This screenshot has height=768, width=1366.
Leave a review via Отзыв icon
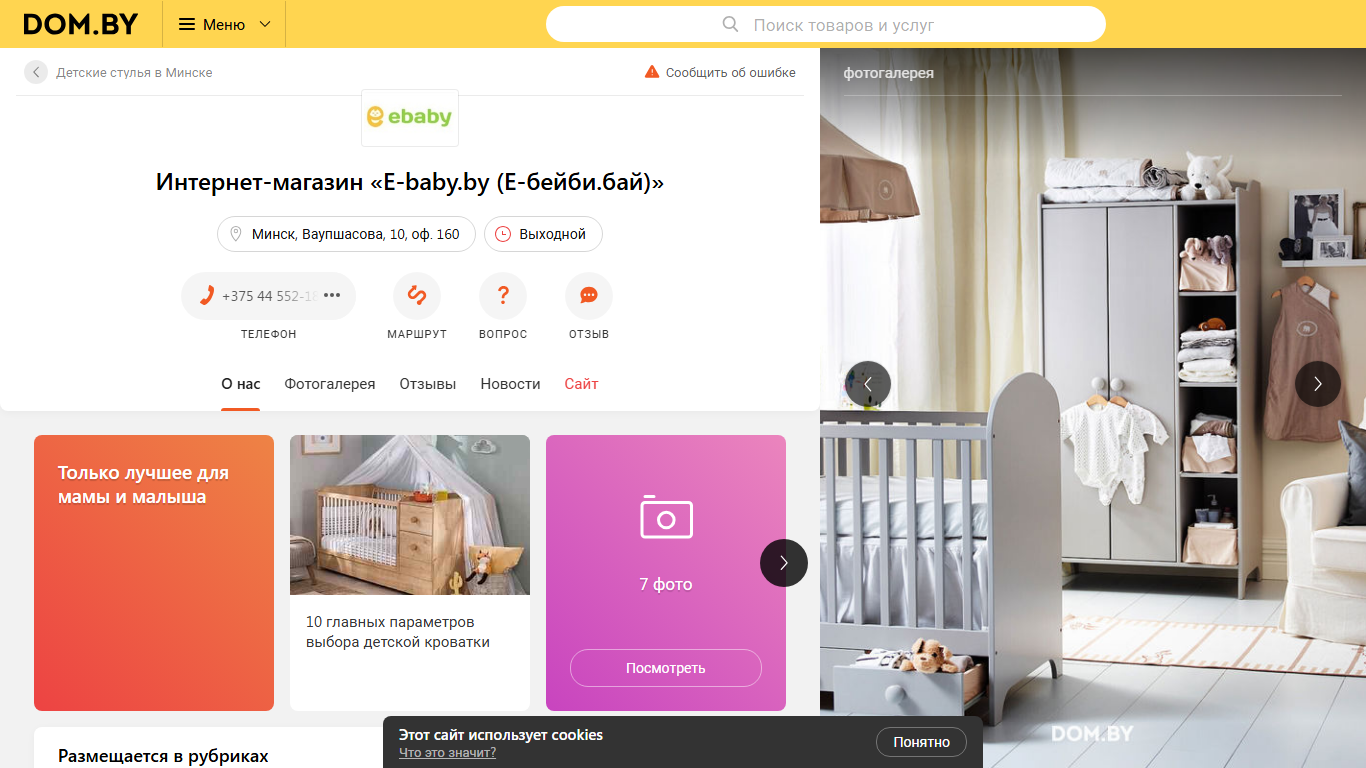click(589, 296)
